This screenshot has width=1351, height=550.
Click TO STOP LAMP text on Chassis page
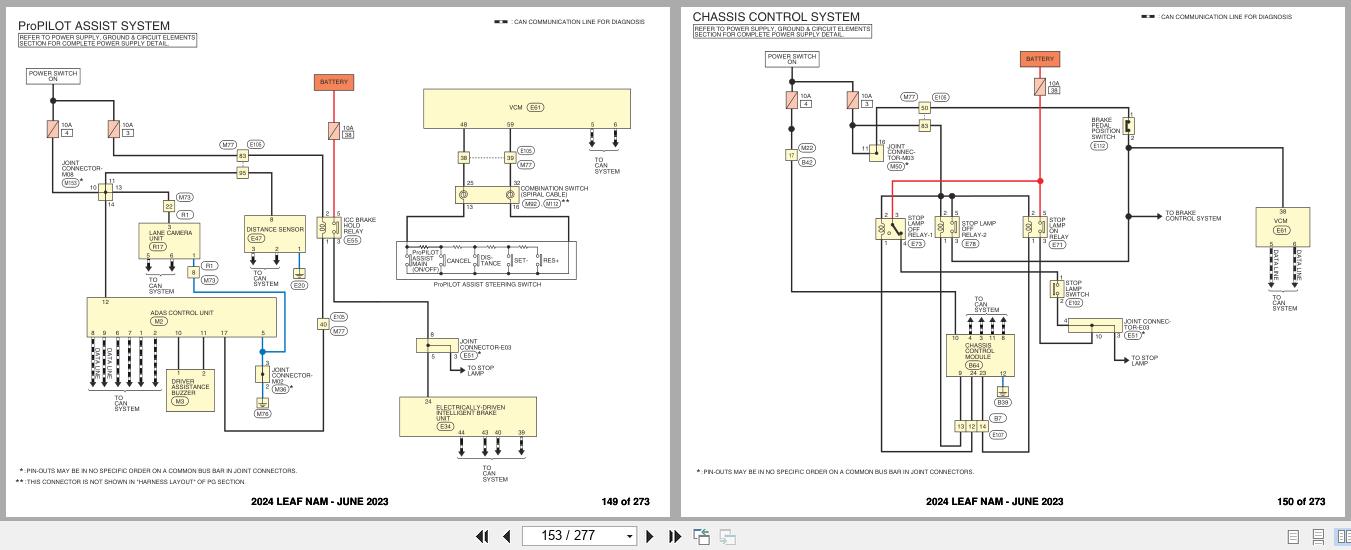pos(1145,360)
